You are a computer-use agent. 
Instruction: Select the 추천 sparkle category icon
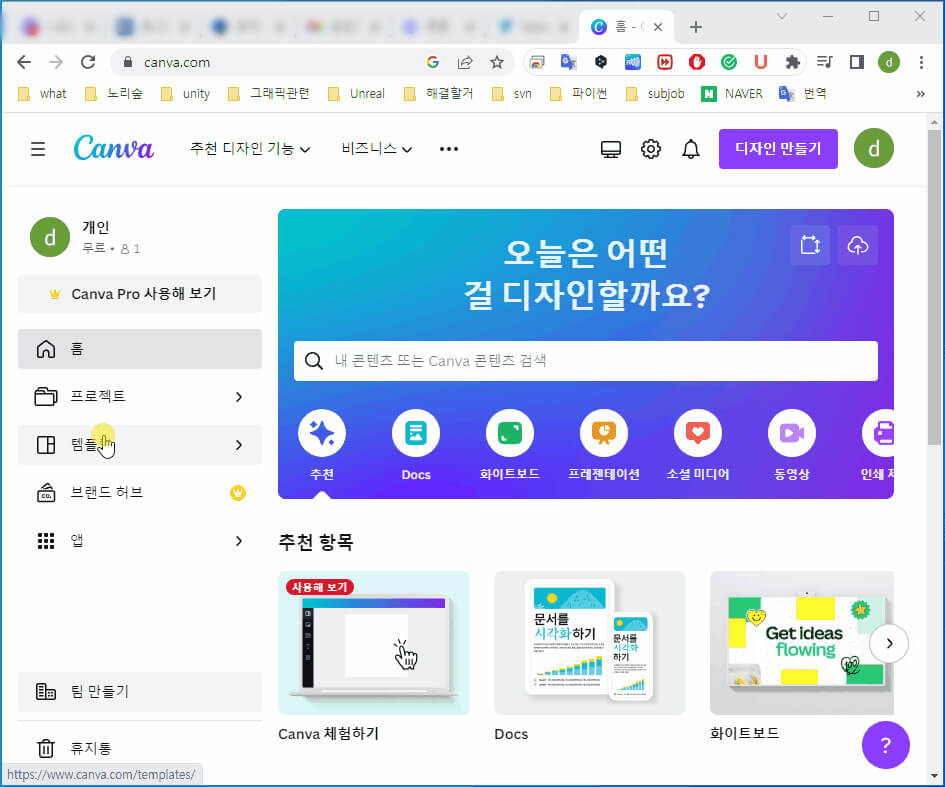tap(322, 433)
